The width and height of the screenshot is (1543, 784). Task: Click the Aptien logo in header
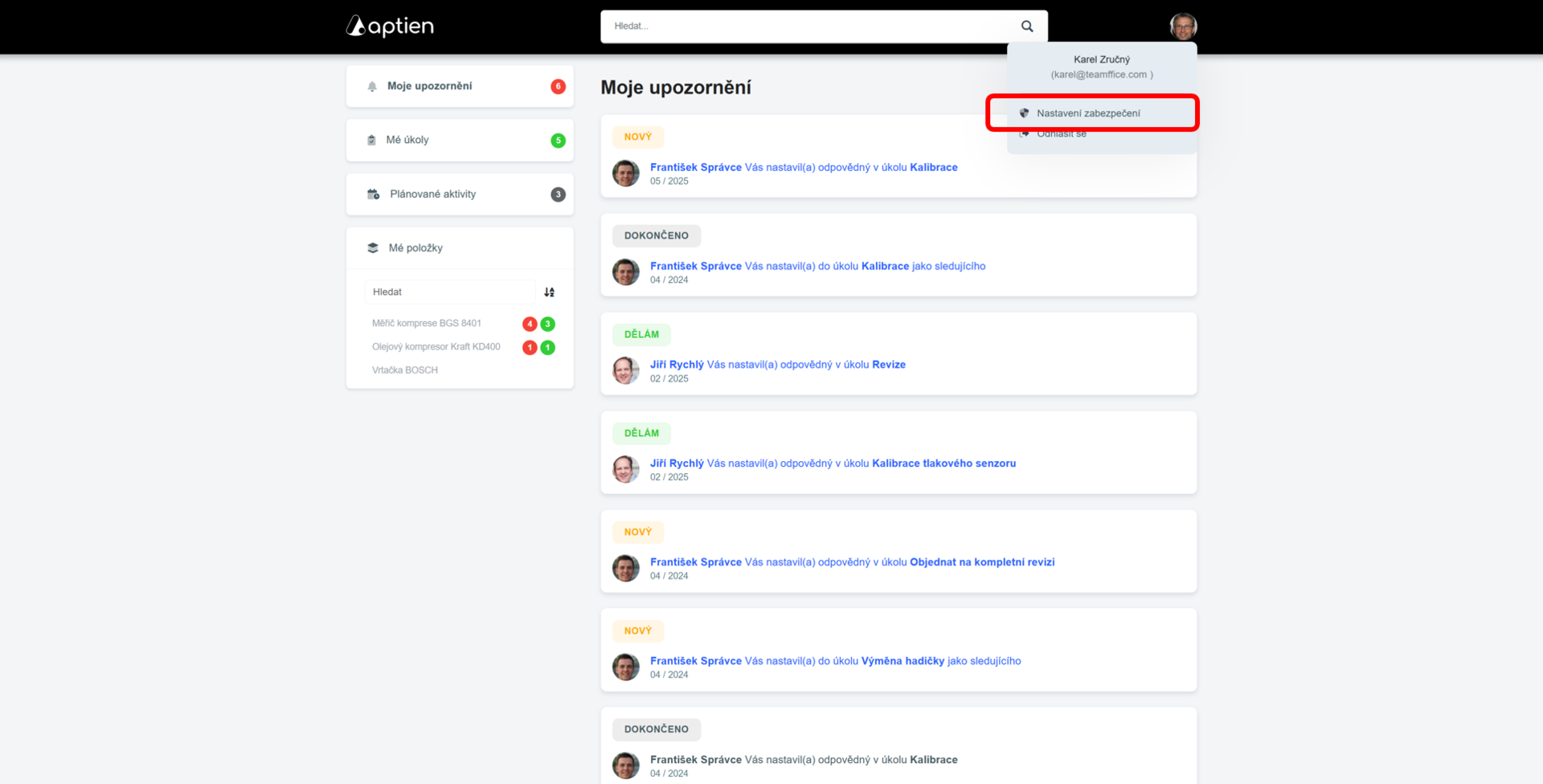tap(390, 27)
